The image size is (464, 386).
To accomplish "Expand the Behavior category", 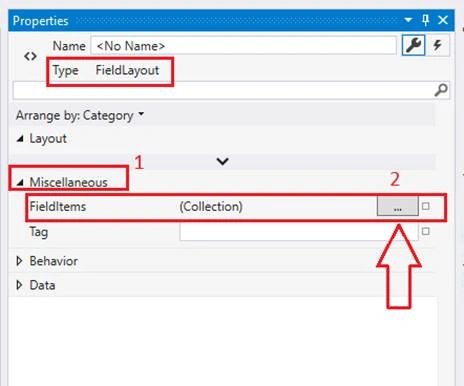I will 20,261.
